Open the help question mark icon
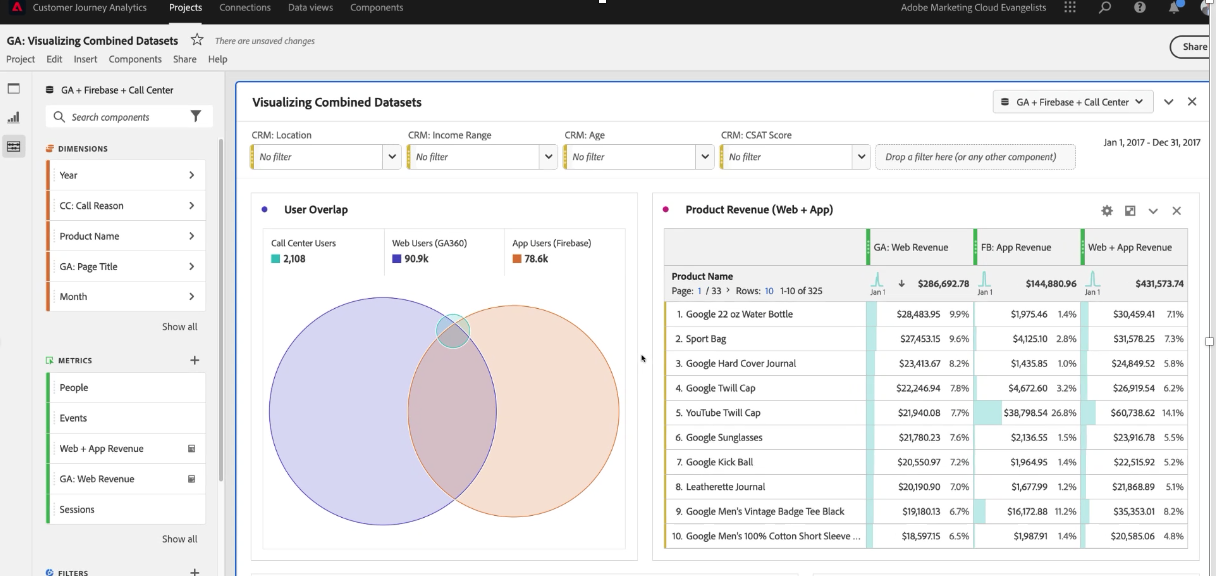The height and width of the screenshot is (576, 1216). (1140, 8)
